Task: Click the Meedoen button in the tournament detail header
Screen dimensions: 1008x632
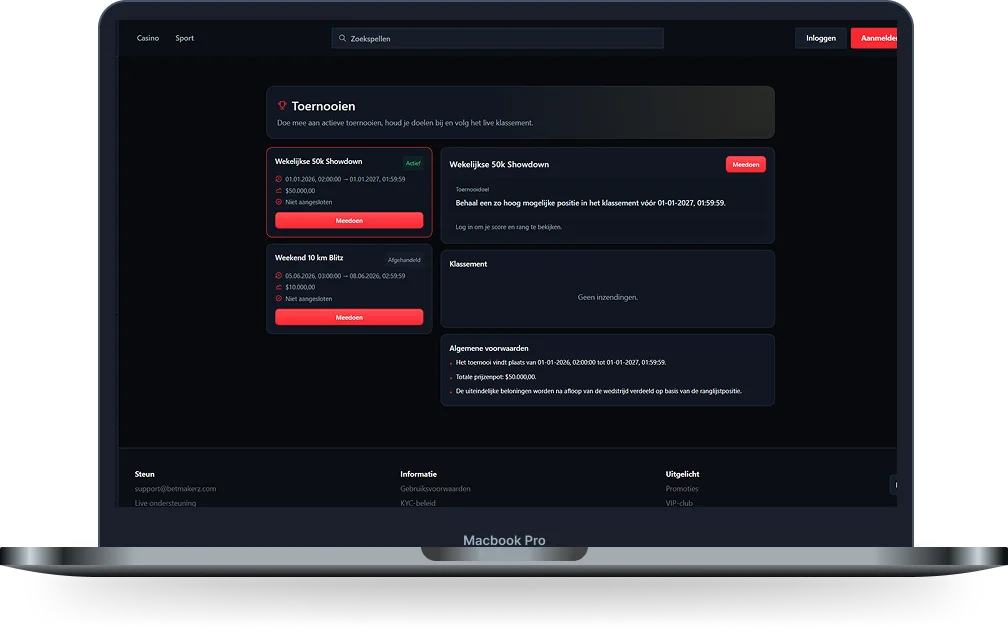Action: 746,165
